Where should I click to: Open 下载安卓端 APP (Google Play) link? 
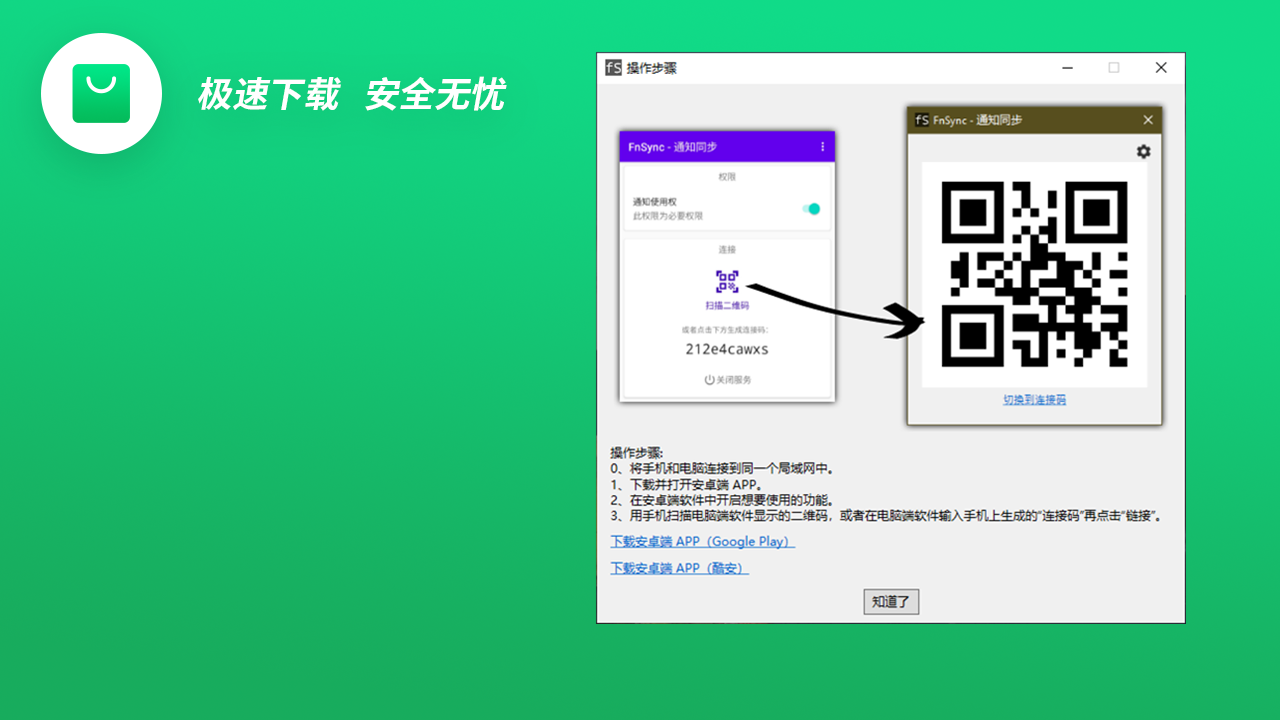click(703, 542)
